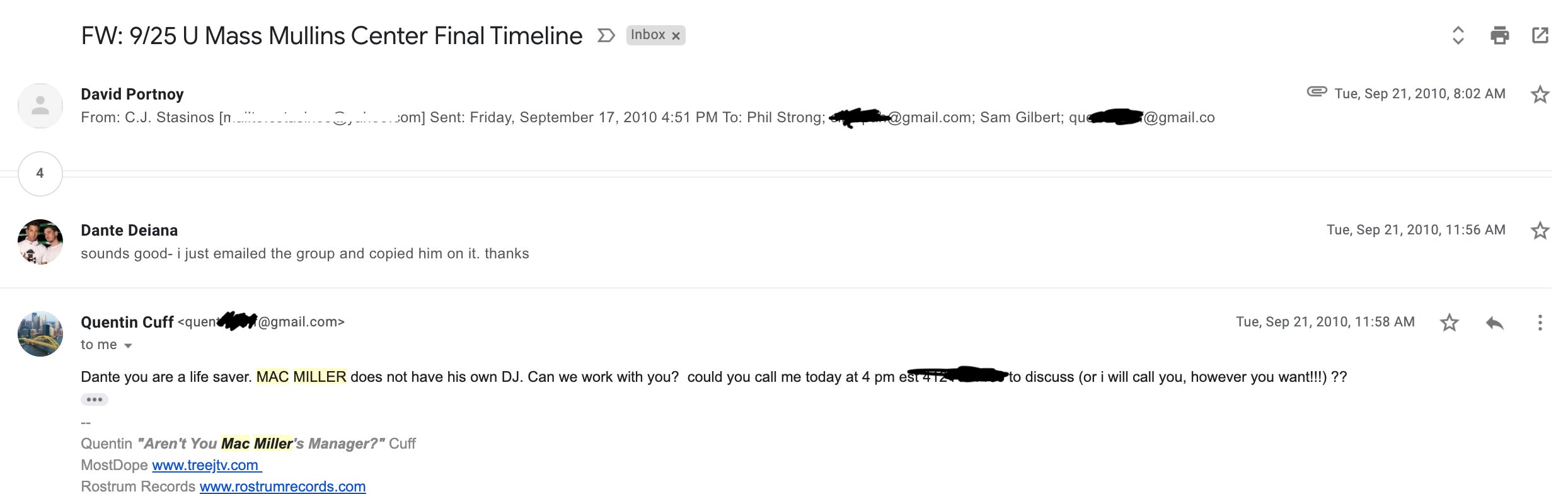Screen dimensions: 1568x494
Task: Star Dante Deiana's message
Action: coord(1540,231)
